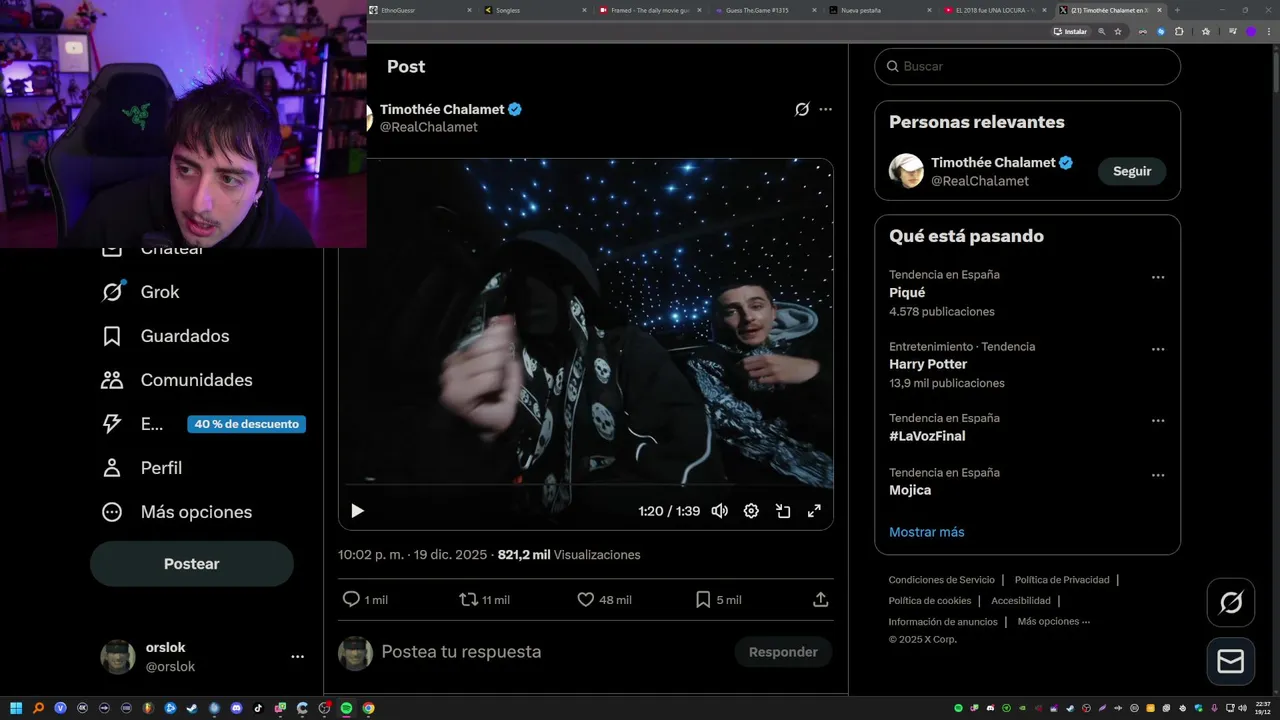Open Grok from the left sidebar
Screen dimensions: 1280x720
pyautogui.click(x=140, y=292)
